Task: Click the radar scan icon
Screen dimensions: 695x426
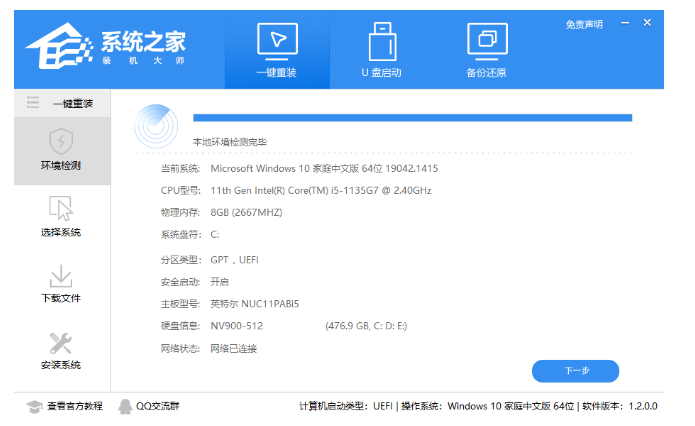Action: tap(156, 126)
